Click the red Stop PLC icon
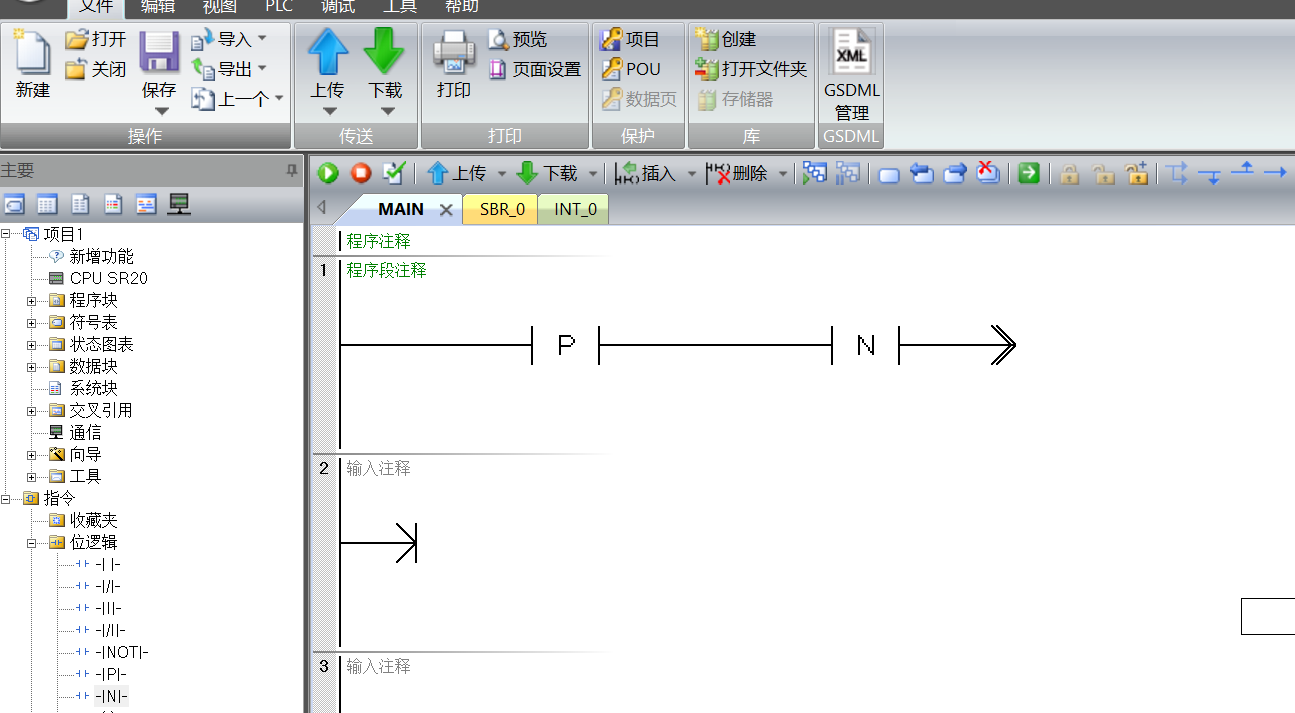This screenshot has height=713, width=1295. click(361, 173)
